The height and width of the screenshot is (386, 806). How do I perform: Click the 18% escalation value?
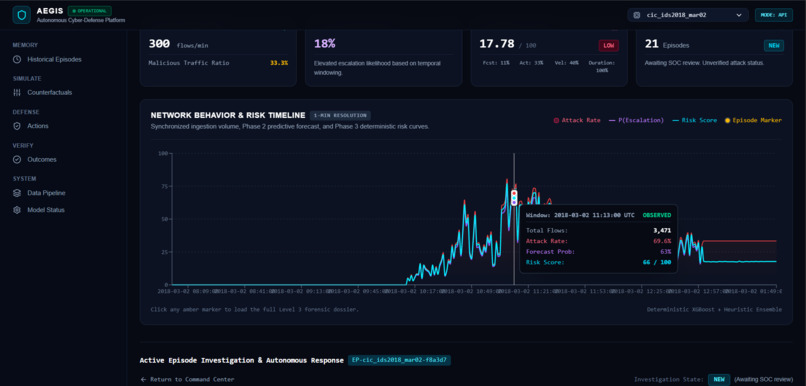(x=325, y=44)
